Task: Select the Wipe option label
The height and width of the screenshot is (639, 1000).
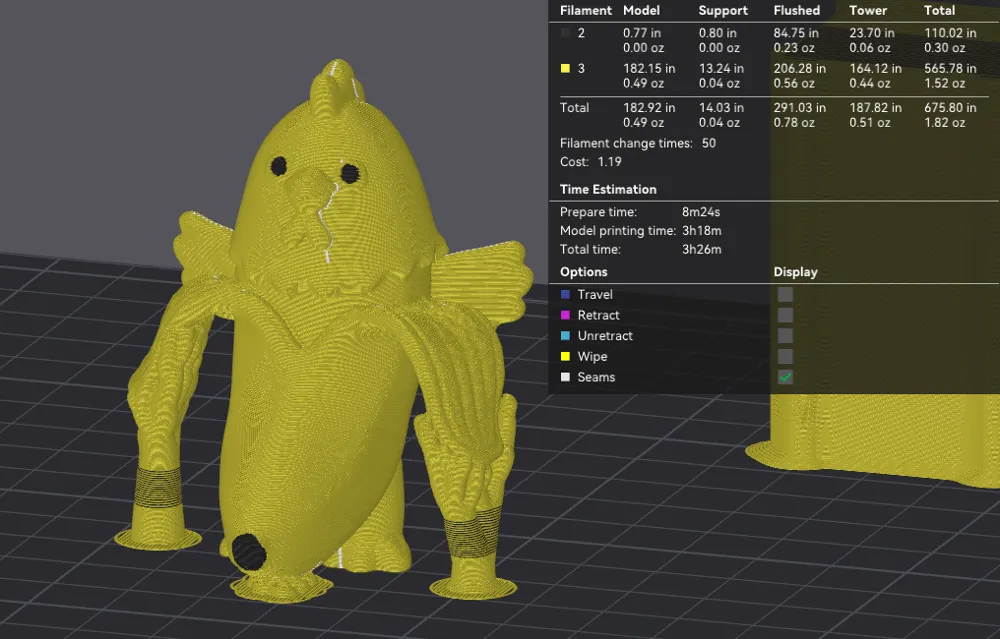Action: point(592,356)
